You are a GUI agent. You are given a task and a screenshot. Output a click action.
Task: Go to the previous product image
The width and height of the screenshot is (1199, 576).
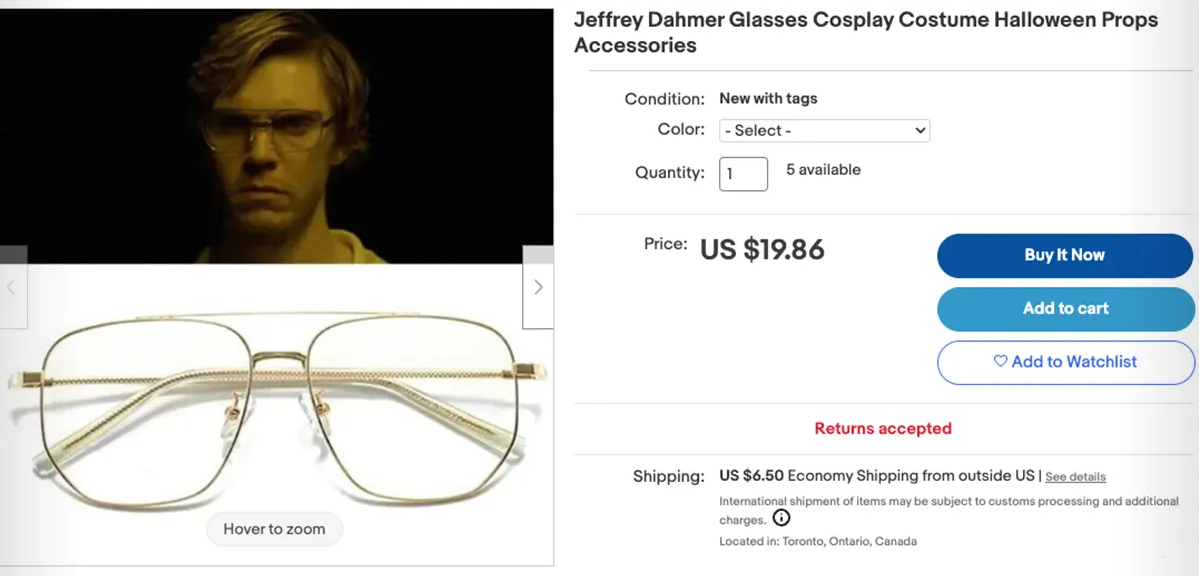point(12,288)
